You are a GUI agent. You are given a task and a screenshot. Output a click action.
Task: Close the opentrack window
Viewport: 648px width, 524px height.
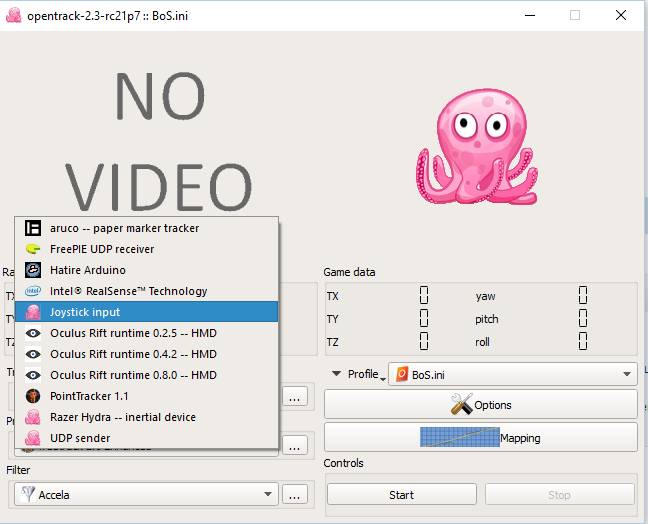[x=621, y=15]
